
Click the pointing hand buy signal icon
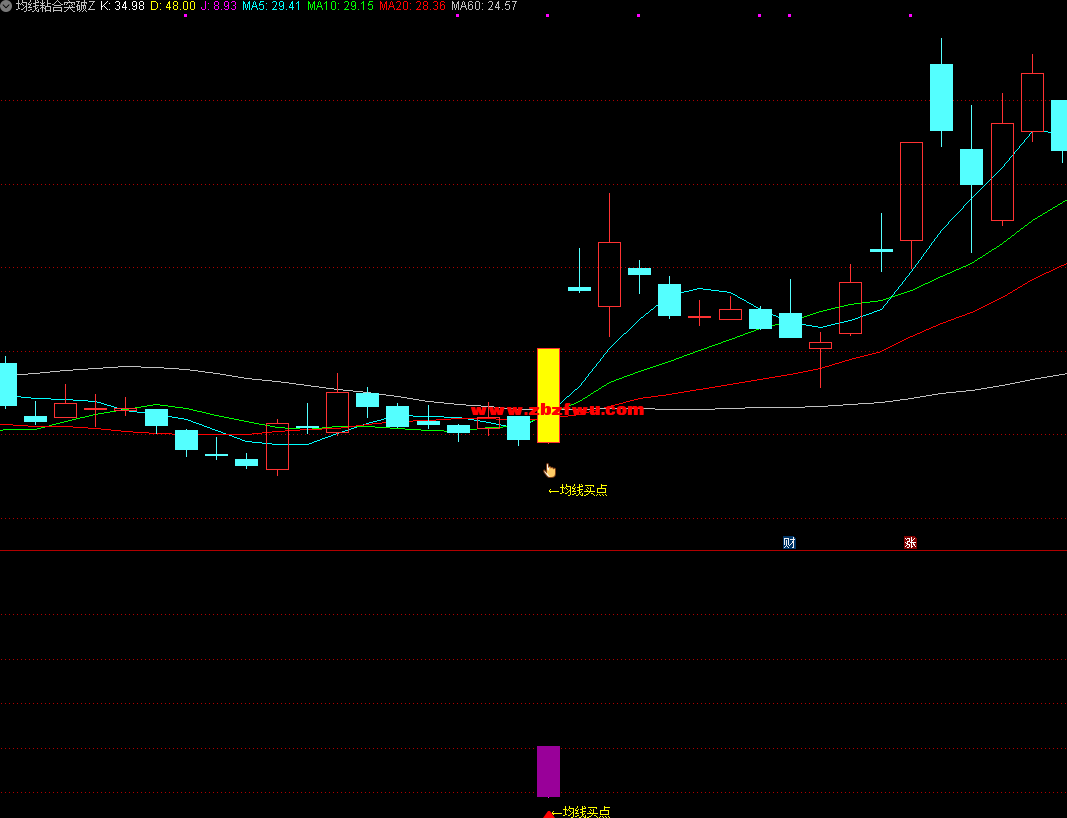coord(549,470)
